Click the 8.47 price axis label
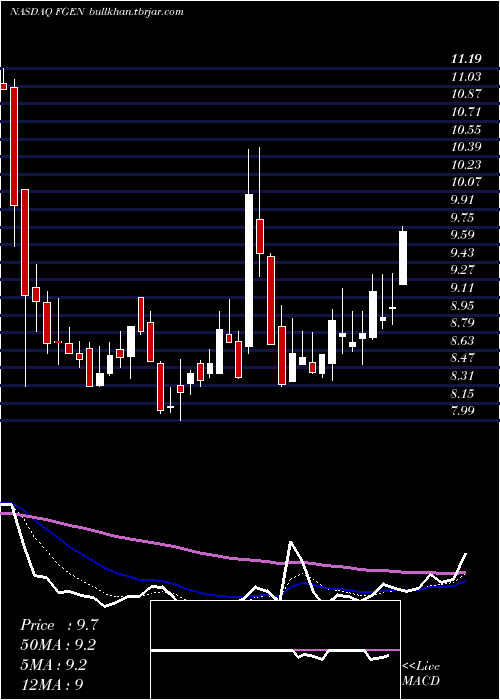 462,358
